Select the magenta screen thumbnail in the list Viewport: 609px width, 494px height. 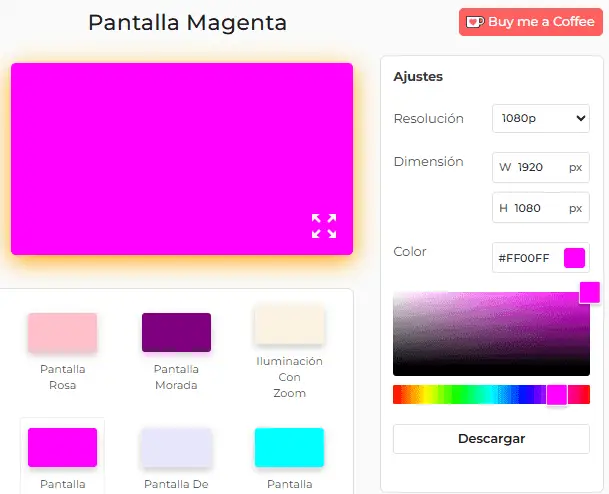point(63,447)
